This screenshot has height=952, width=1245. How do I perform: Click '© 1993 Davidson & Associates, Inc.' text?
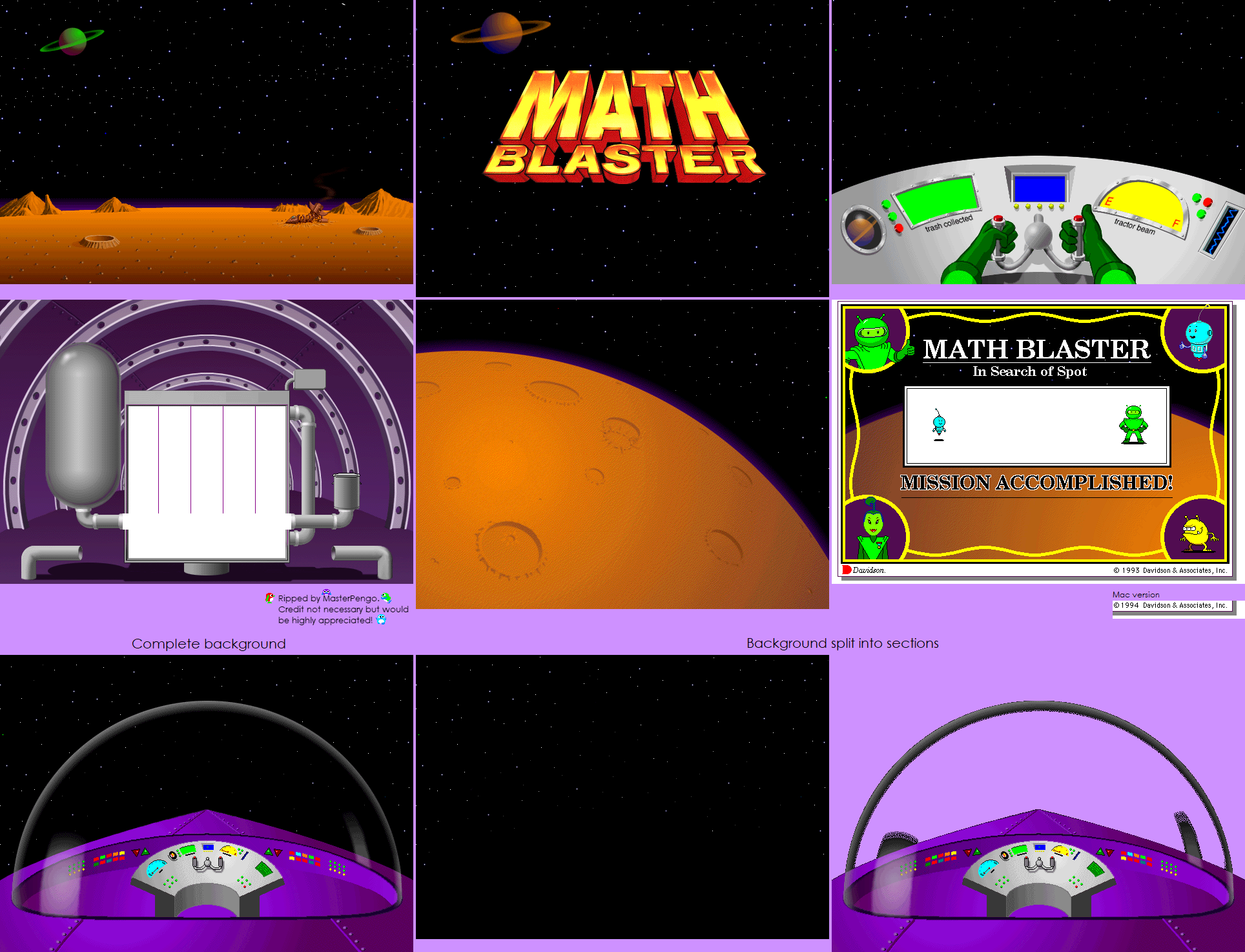click(1169, 570)
